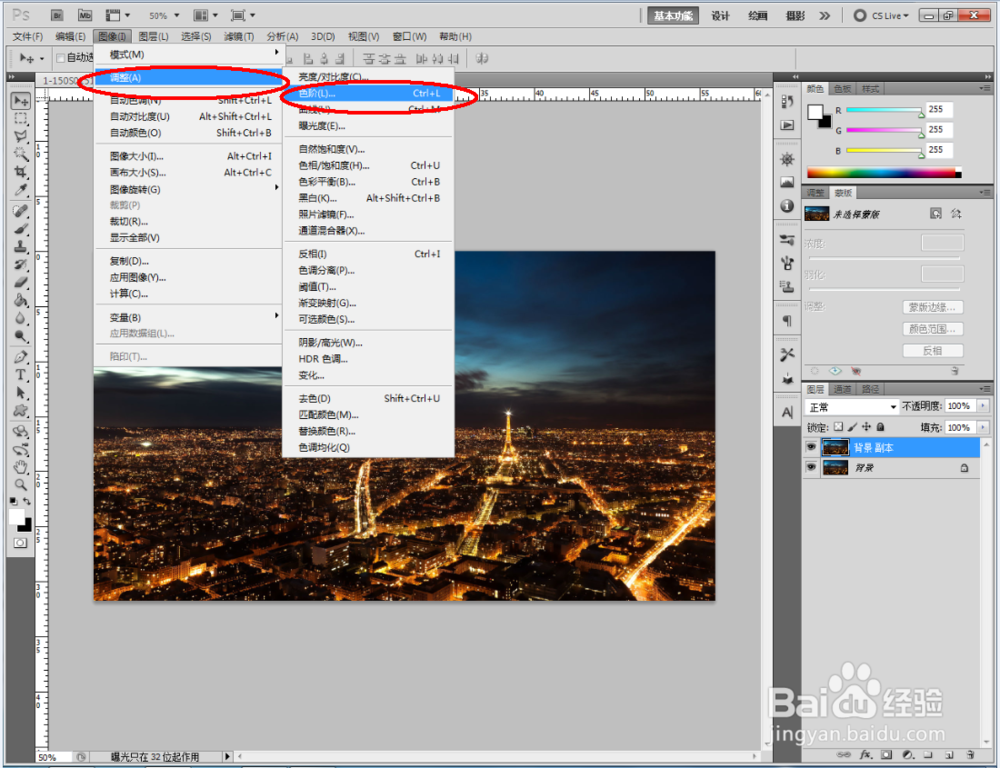This screenshot has height=768, width=1000.
Task: Select the Eraser tool
Action: coord(20,283)
